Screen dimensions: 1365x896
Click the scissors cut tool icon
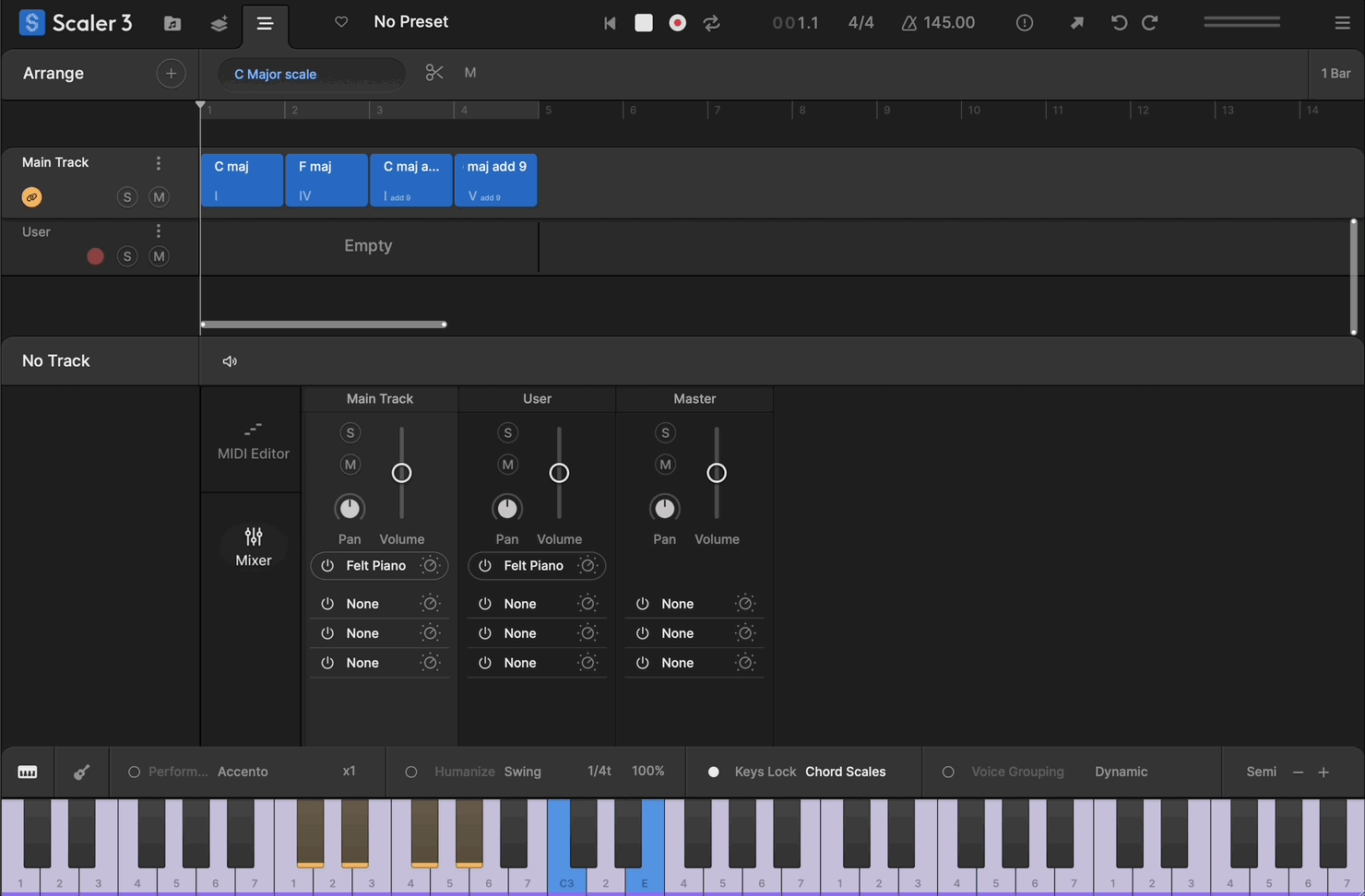tap(434, 73)
